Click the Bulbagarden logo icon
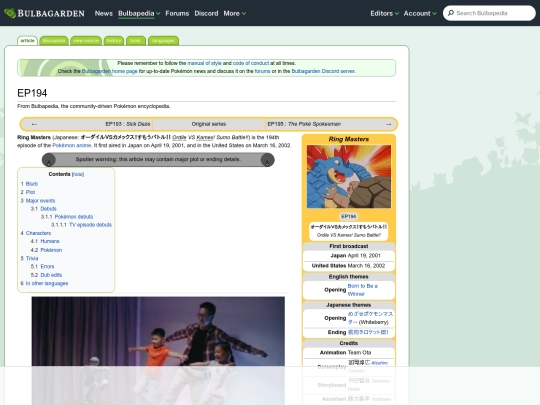 point(10,13)
